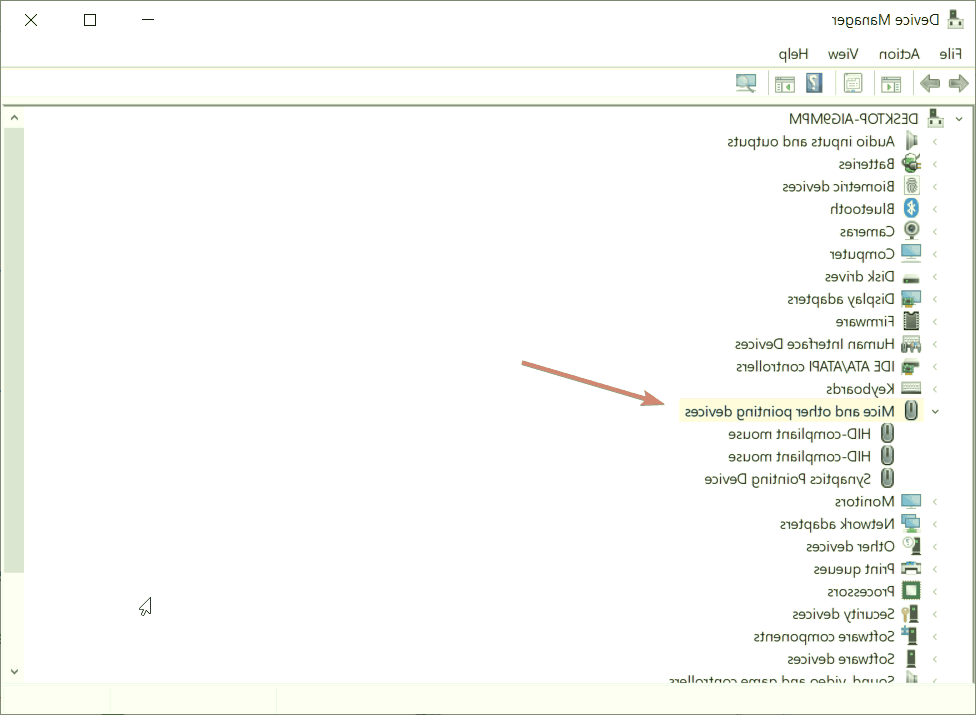Open the Action menu
This screenshot has width=976, height=715.
click(899, 53)
